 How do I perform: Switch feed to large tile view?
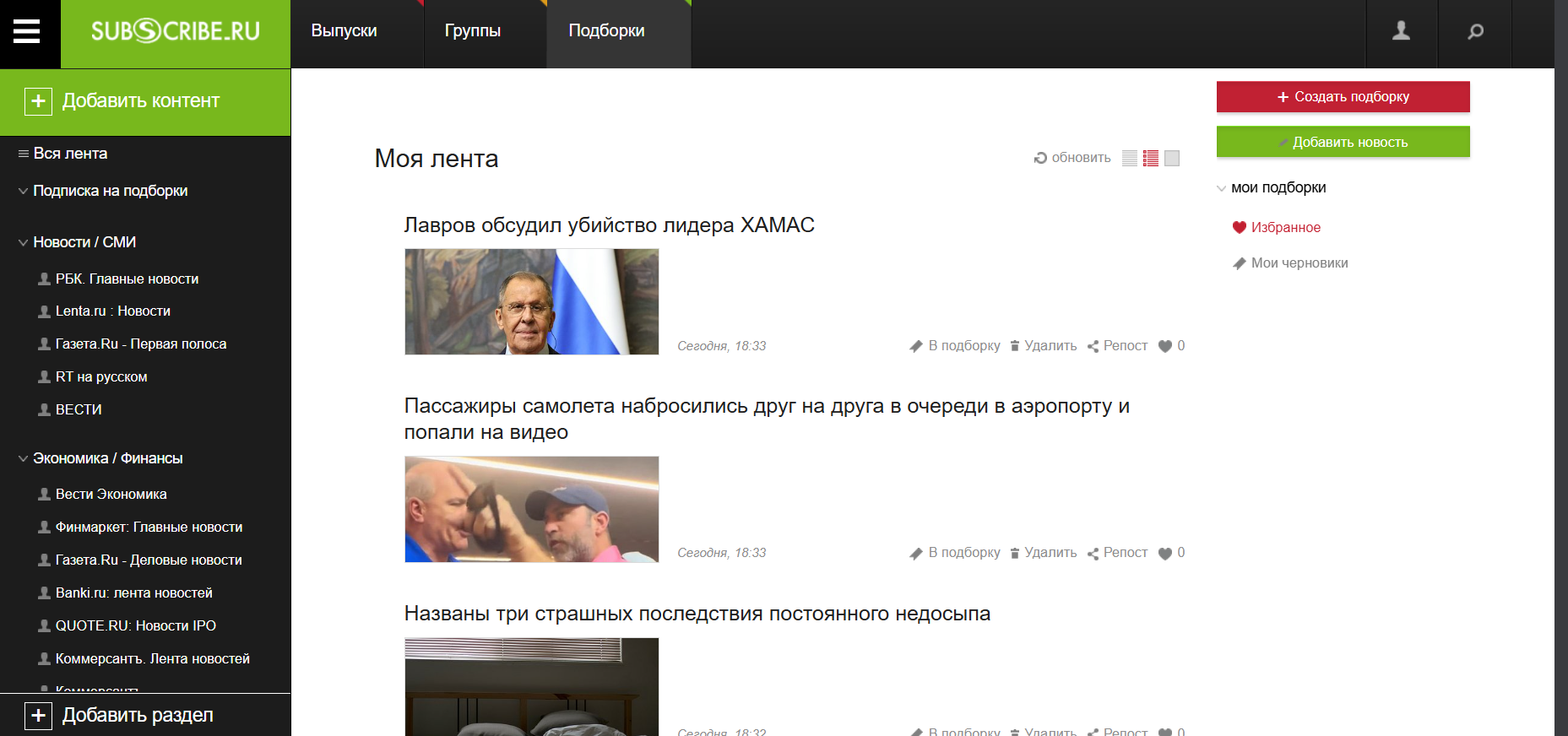(1172, 158)
